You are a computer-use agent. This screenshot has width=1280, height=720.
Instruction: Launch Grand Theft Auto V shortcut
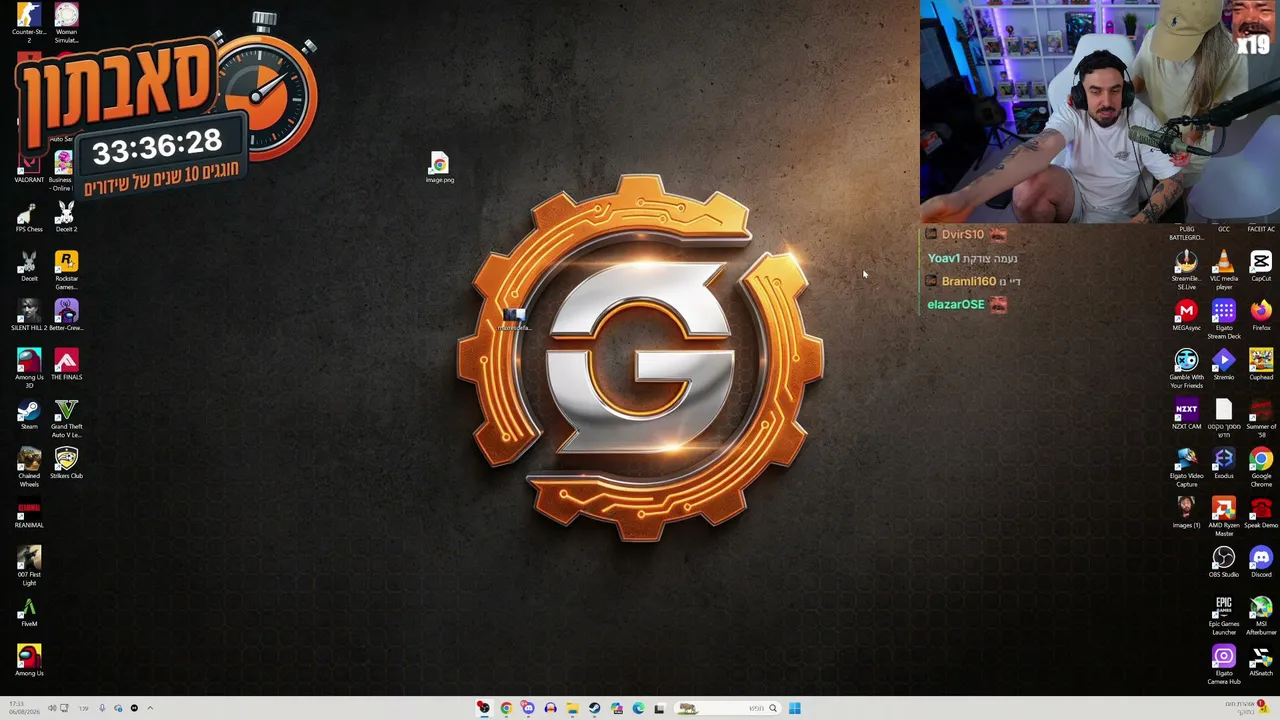66,418
